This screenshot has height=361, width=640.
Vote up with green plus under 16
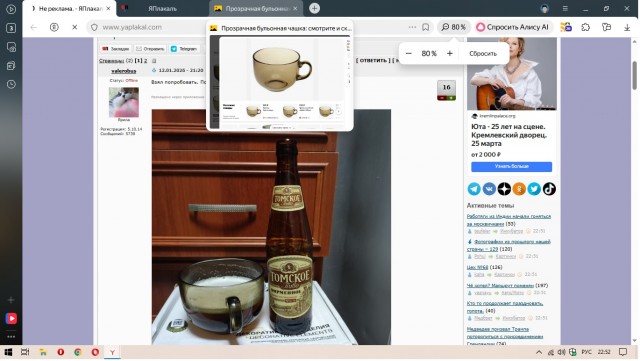click(451, 98)
